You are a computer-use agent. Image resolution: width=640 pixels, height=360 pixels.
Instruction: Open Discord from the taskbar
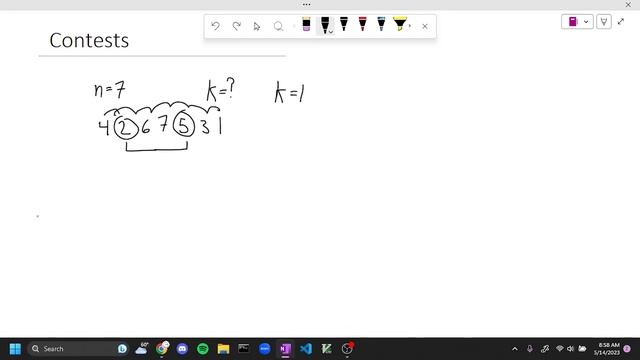(x=182, y=349)
